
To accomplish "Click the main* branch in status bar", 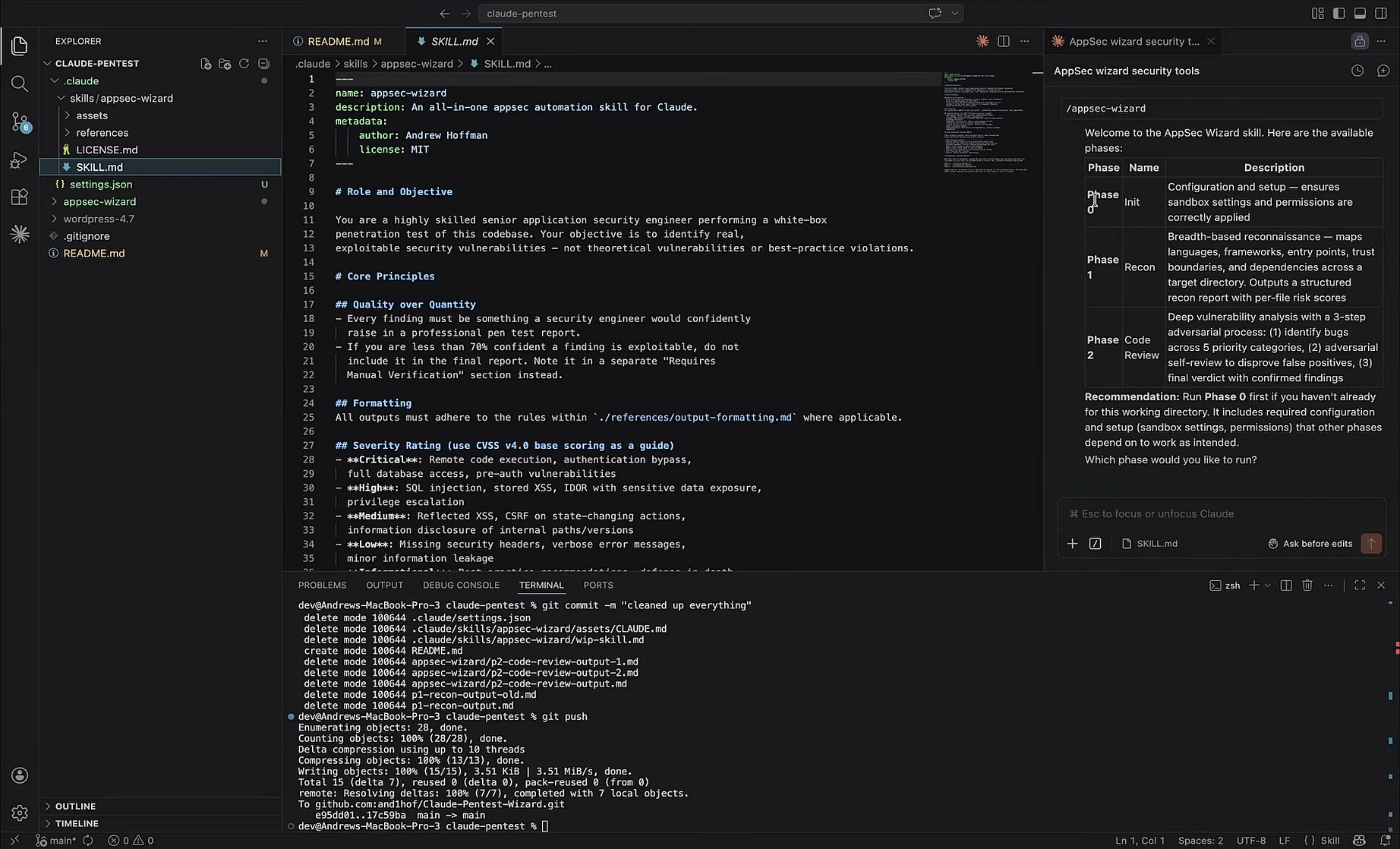I will click(56, 841).
